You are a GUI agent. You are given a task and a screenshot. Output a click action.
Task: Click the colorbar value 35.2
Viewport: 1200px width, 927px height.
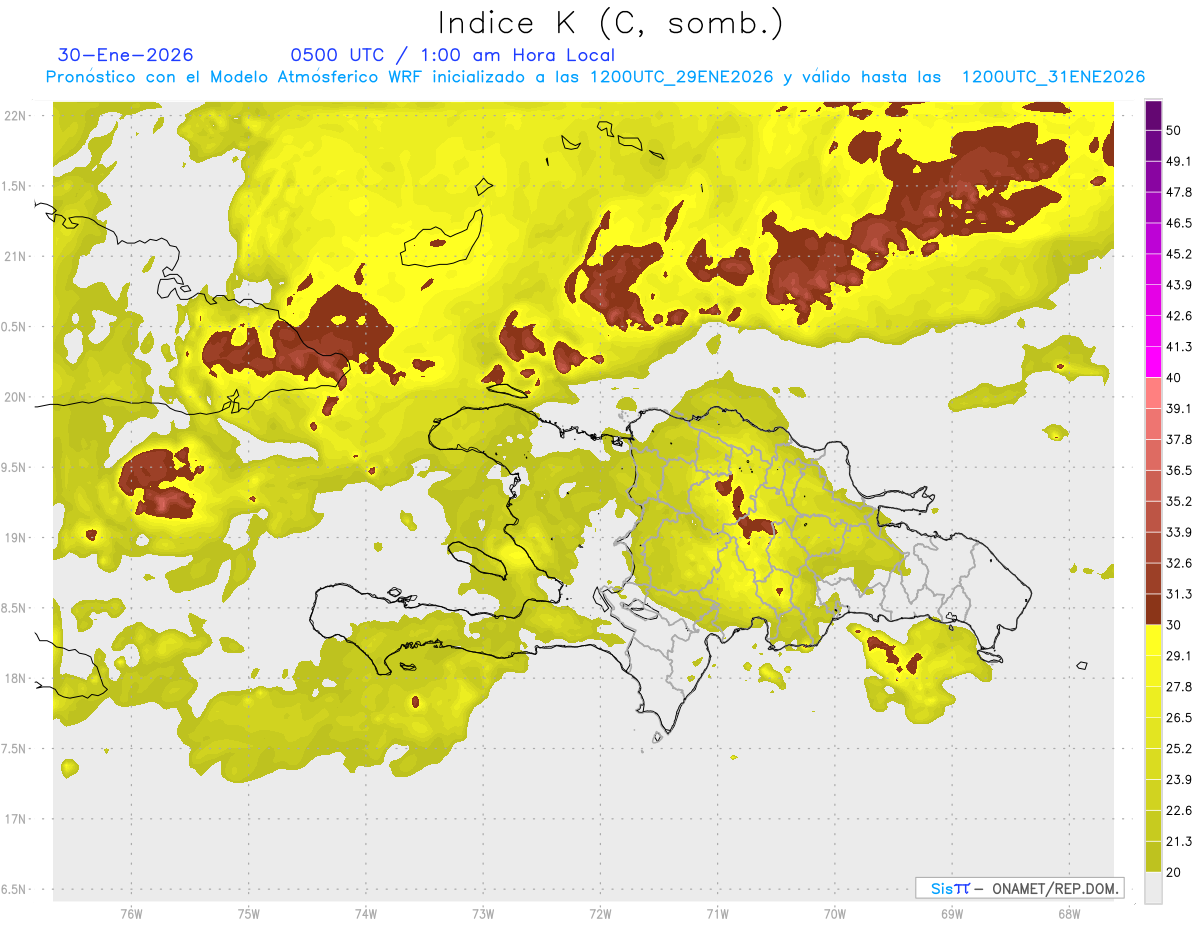tap(1179, 501)
